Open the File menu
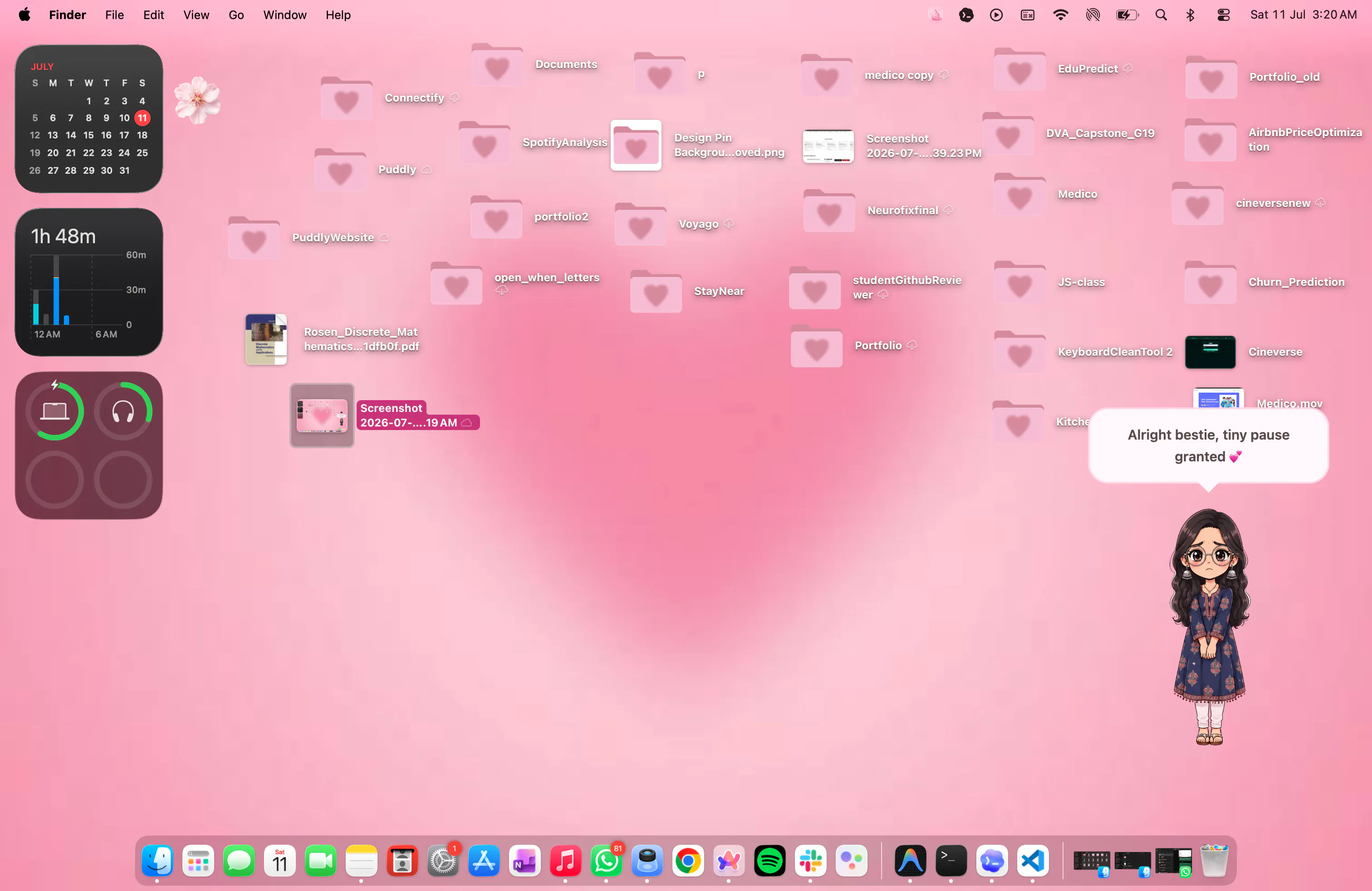1372x891 pixels. click(115, 15)
